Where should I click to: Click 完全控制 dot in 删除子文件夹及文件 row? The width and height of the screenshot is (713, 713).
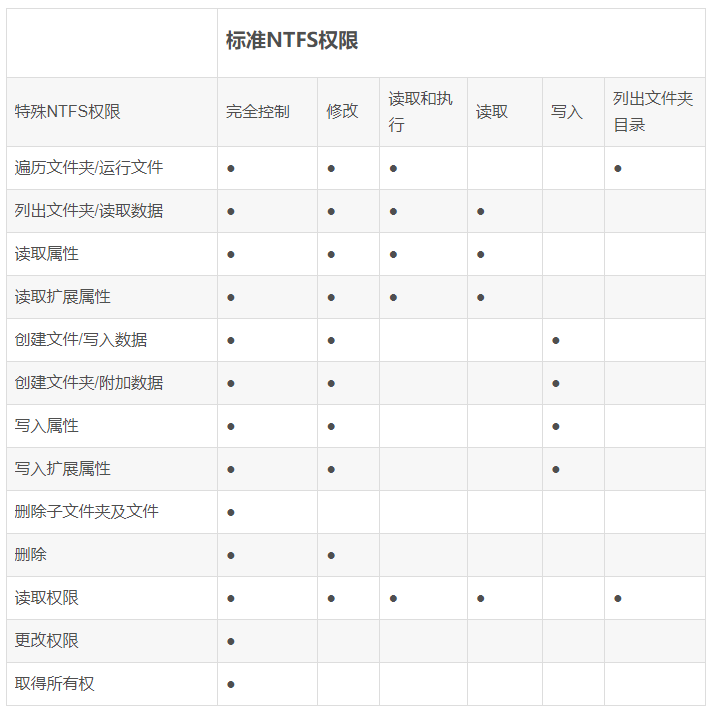point(231,512)
